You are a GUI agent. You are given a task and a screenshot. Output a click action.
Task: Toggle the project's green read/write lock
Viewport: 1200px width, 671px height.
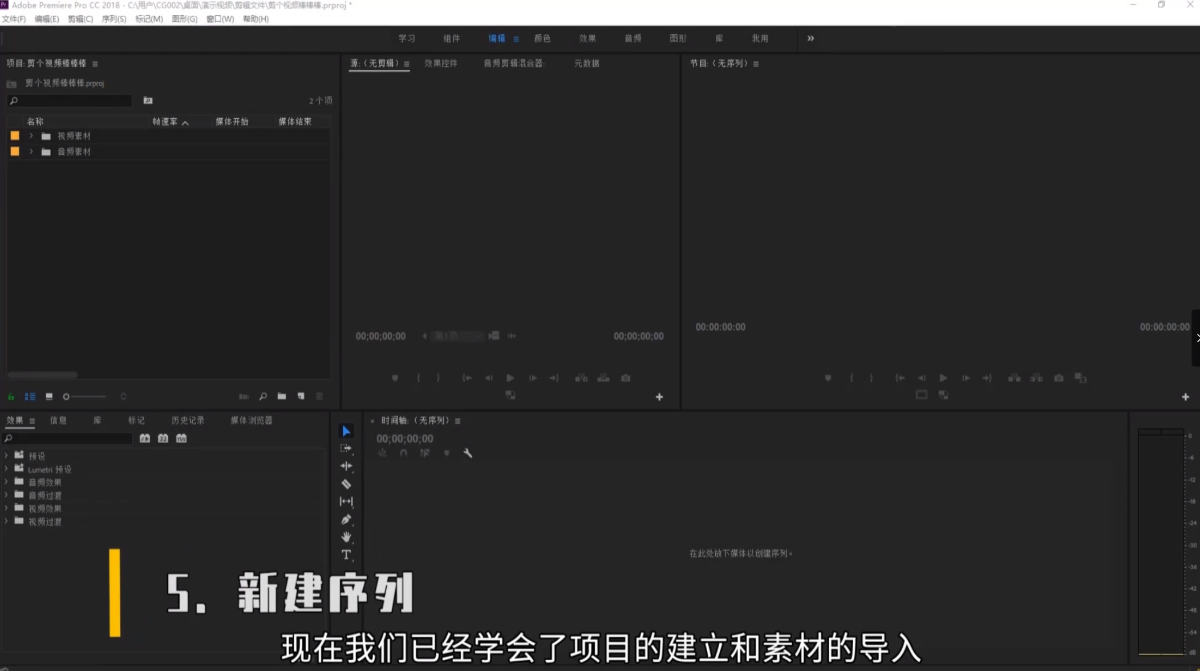click(x=12, y=397)
